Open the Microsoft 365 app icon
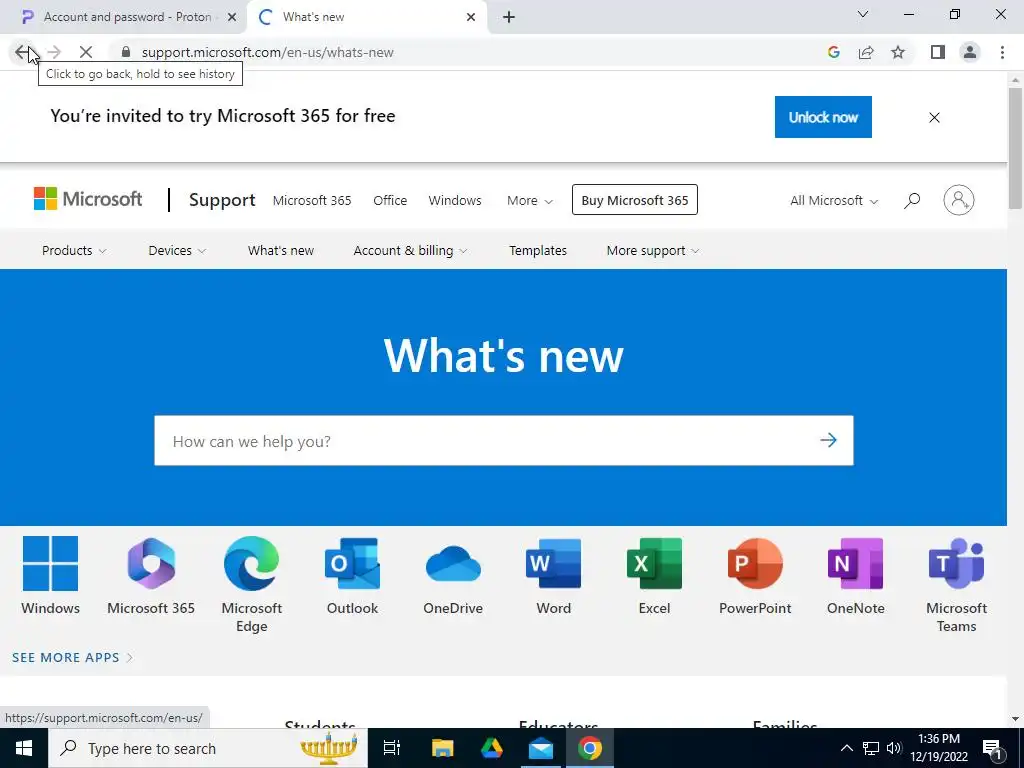 pyautogui.click(x=151, y=564)
